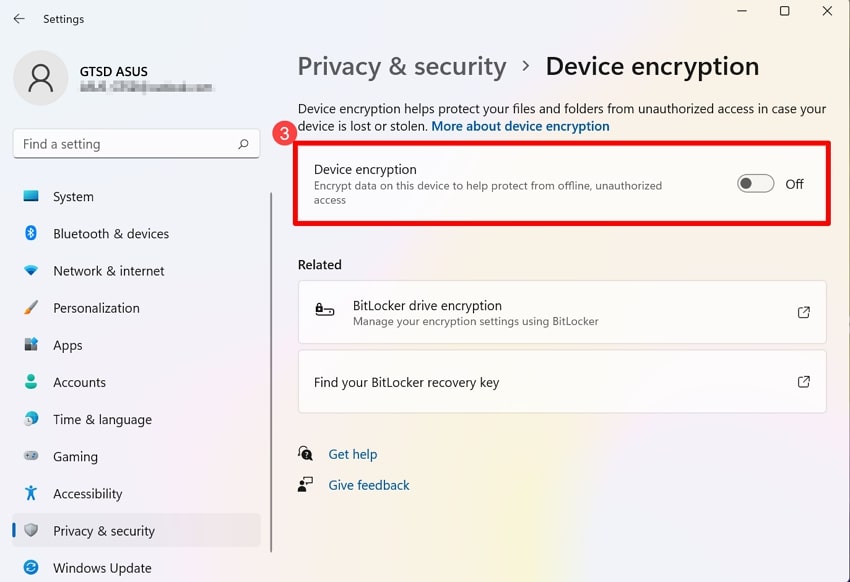850x582 pixels.
Task: Click the Accessibility settings entry
Action: (x=88, y=493)
